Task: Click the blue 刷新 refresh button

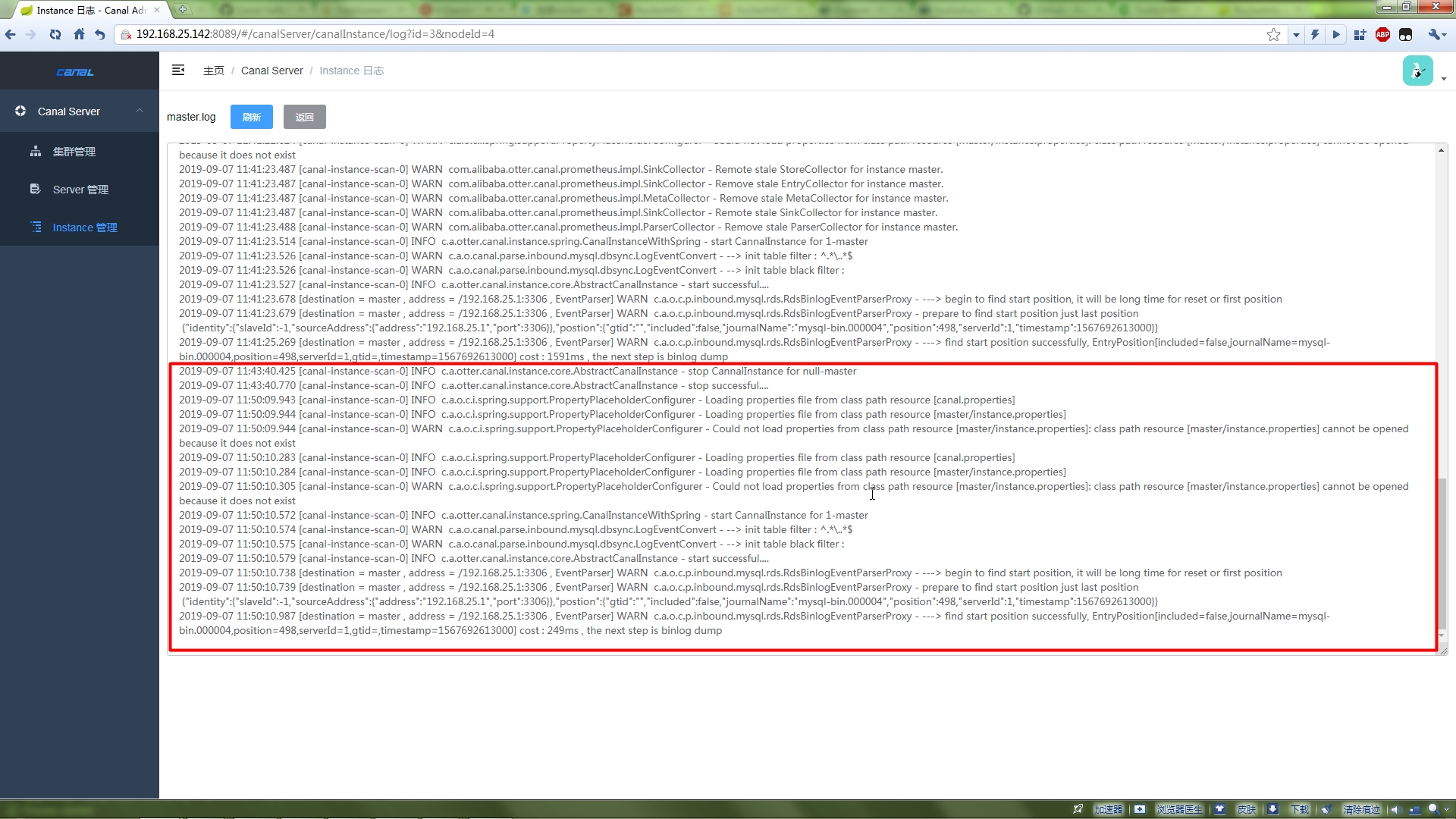Action: [251, 117]
